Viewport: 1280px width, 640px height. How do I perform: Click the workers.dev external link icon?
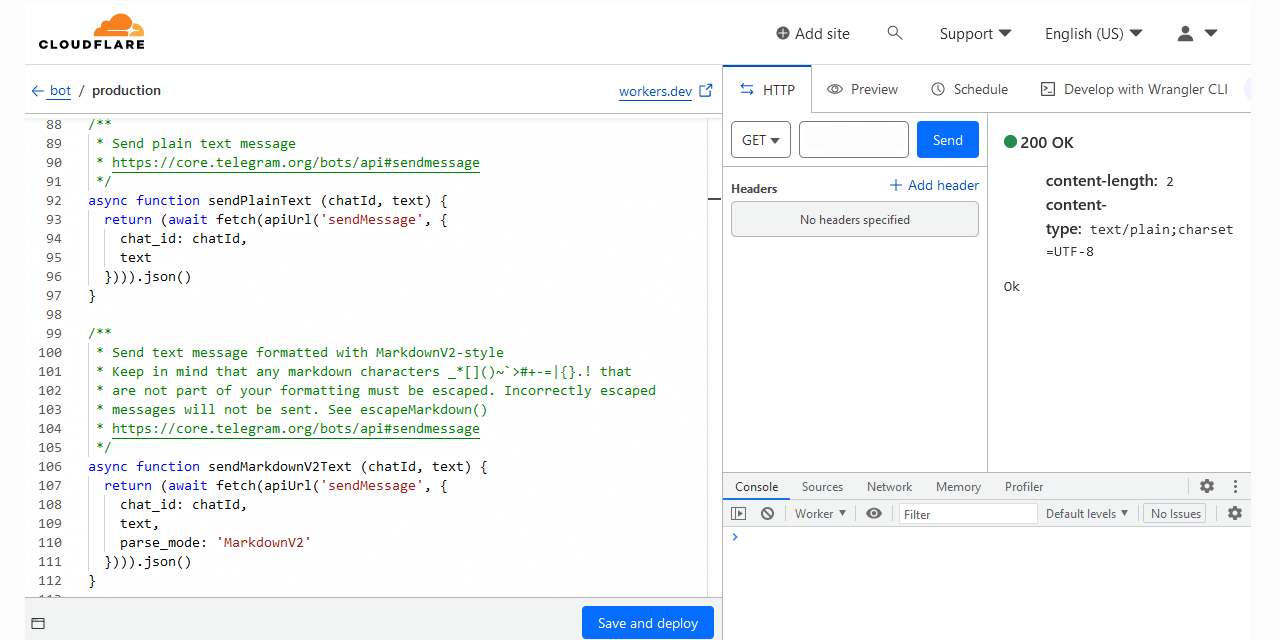tap(706, 90)
